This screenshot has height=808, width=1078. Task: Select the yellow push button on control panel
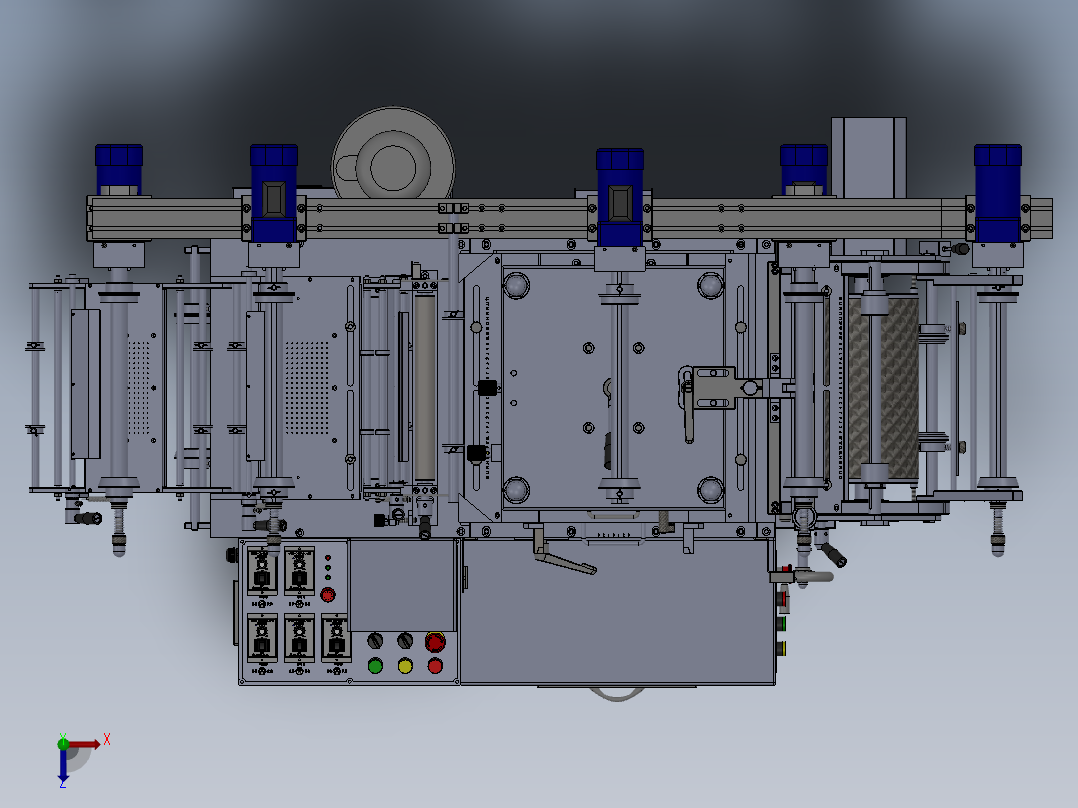pyautogui.click(x=405, y=666)
